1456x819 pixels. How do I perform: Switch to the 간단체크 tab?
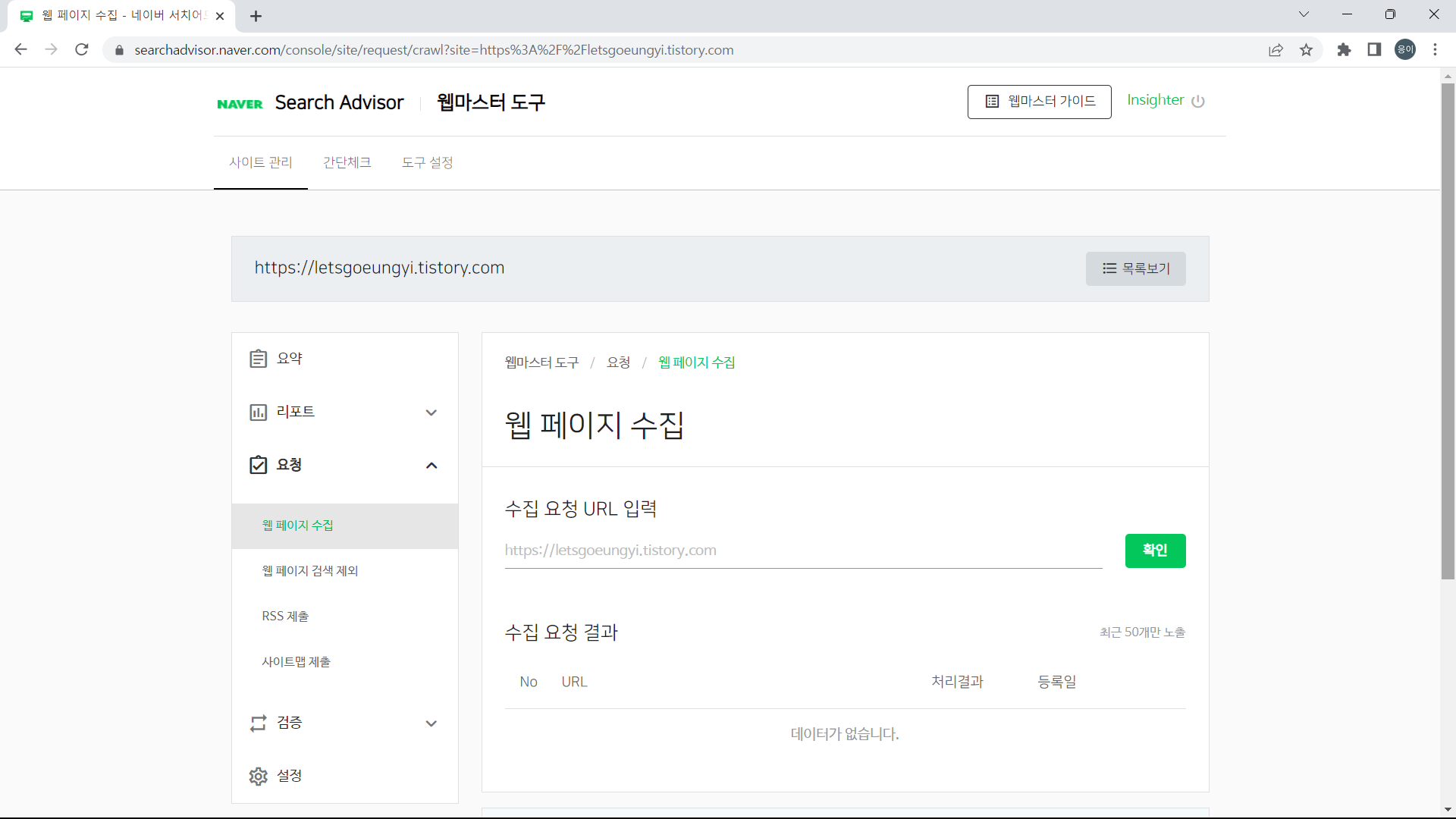347,162
